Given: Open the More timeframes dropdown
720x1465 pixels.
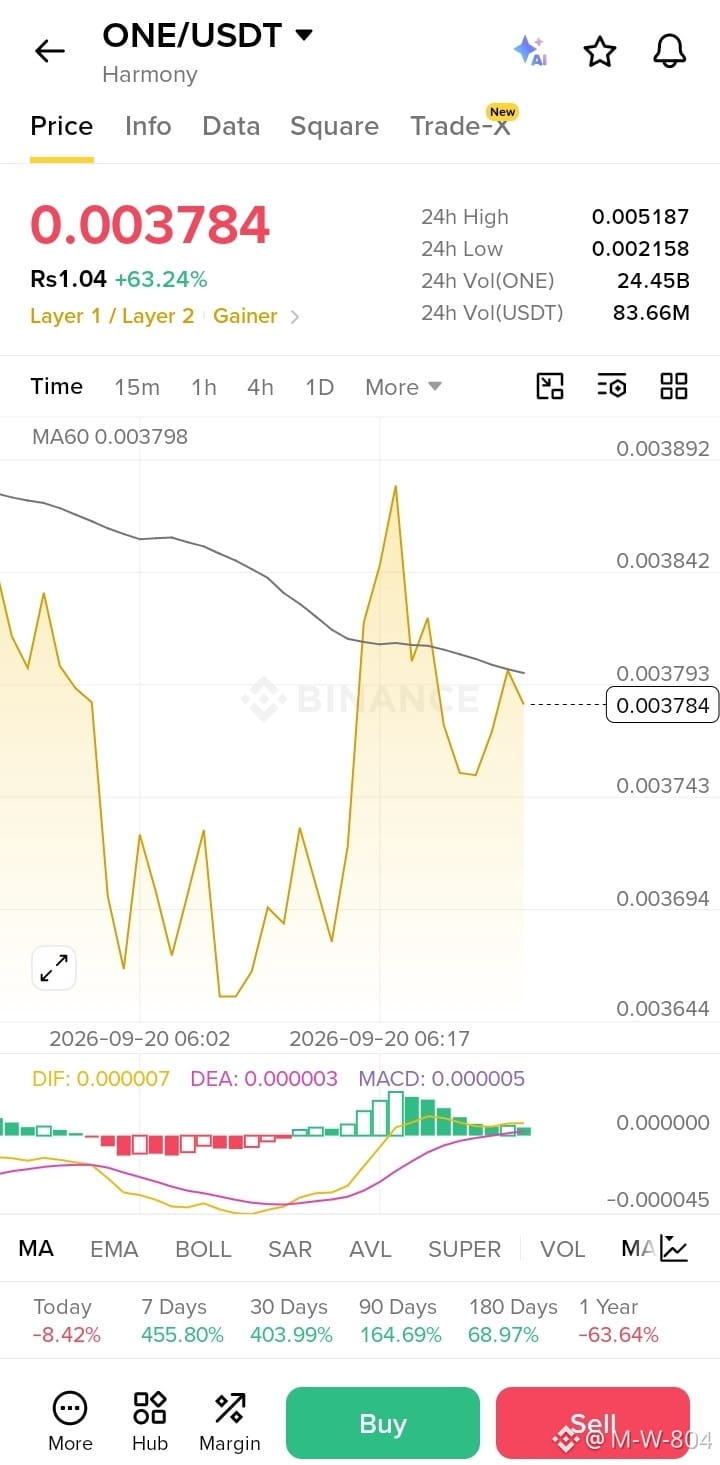Looking at the screenshot, I should 403,387.
